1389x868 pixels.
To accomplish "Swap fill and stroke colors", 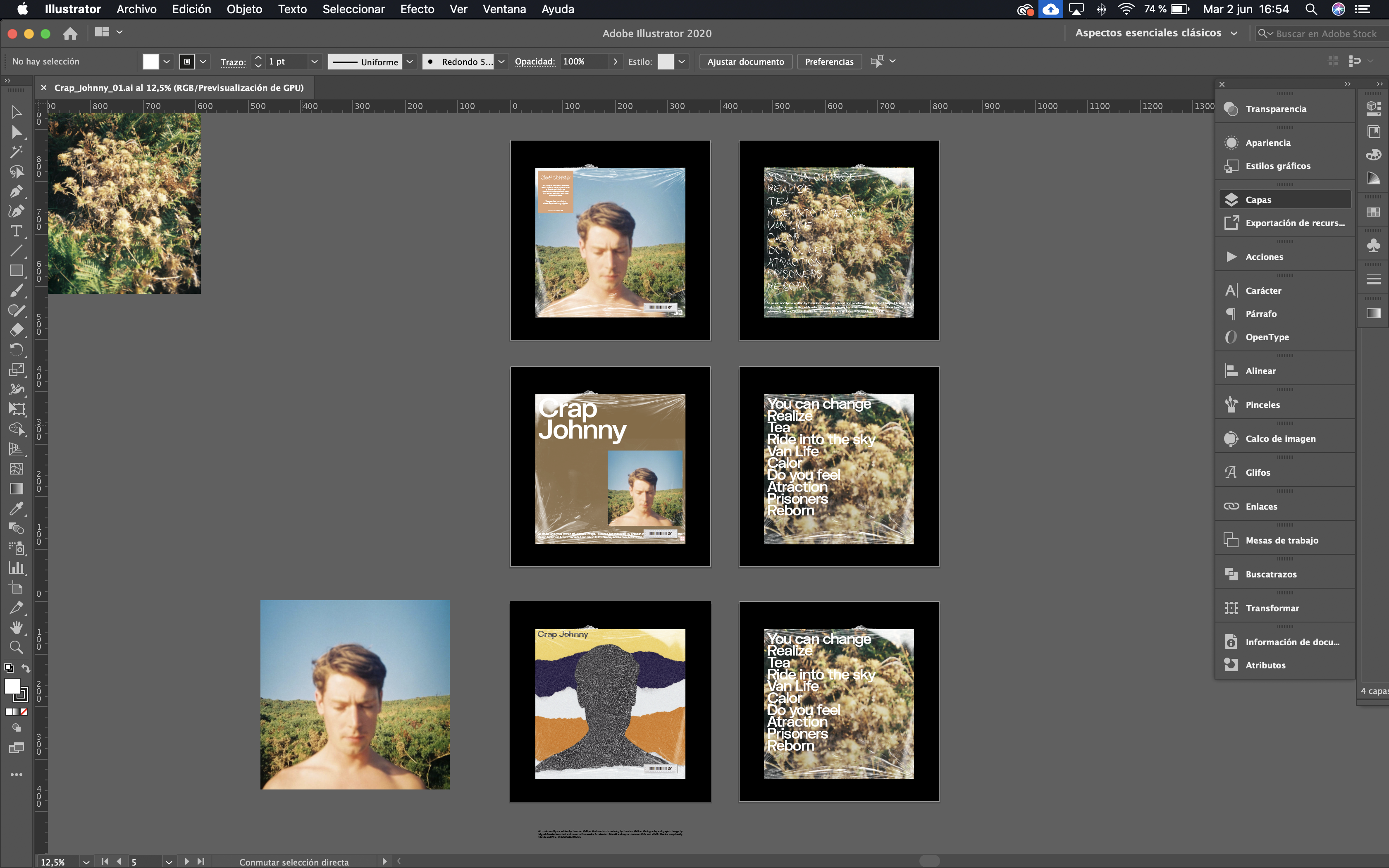I will tap(26, 668).
